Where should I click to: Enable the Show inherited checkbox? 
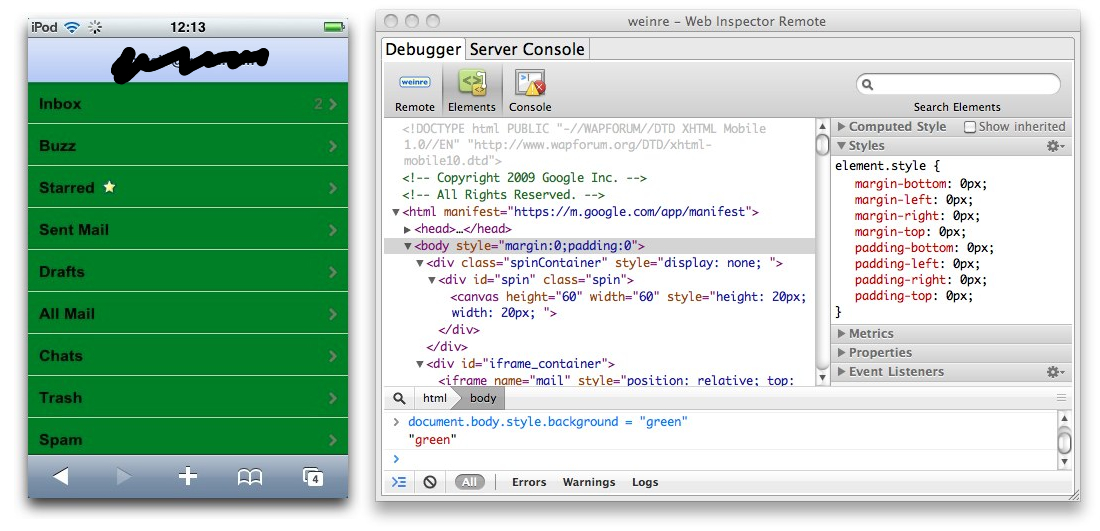click(x=970, y=127)
